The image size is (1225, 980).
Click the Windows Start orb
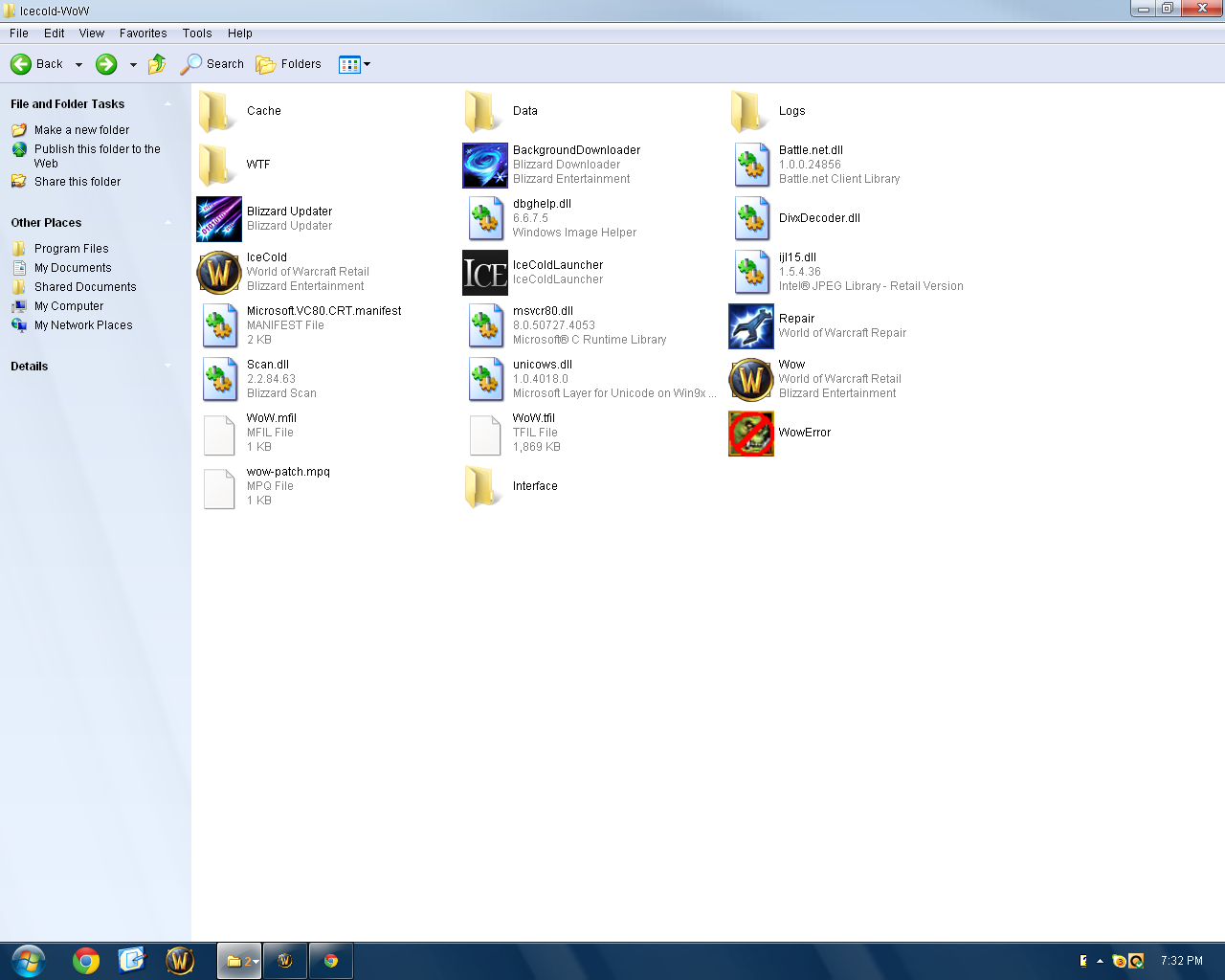[29, 961]
